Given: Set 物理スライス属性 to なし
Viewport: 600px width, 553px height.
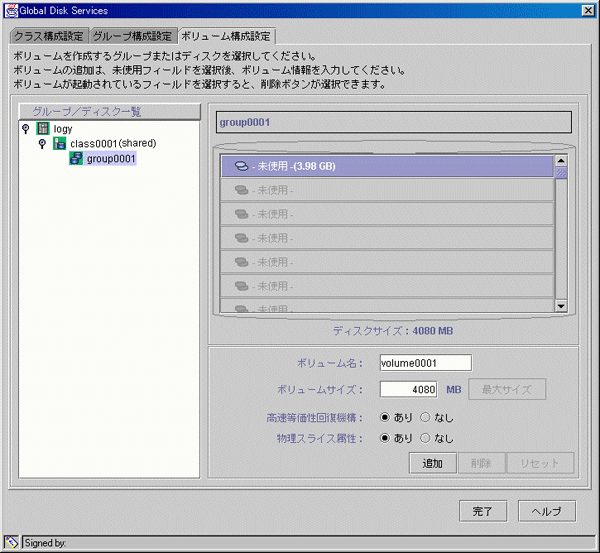Looking at the screenshot, I should pyautogui.click(x=425, y=438).
